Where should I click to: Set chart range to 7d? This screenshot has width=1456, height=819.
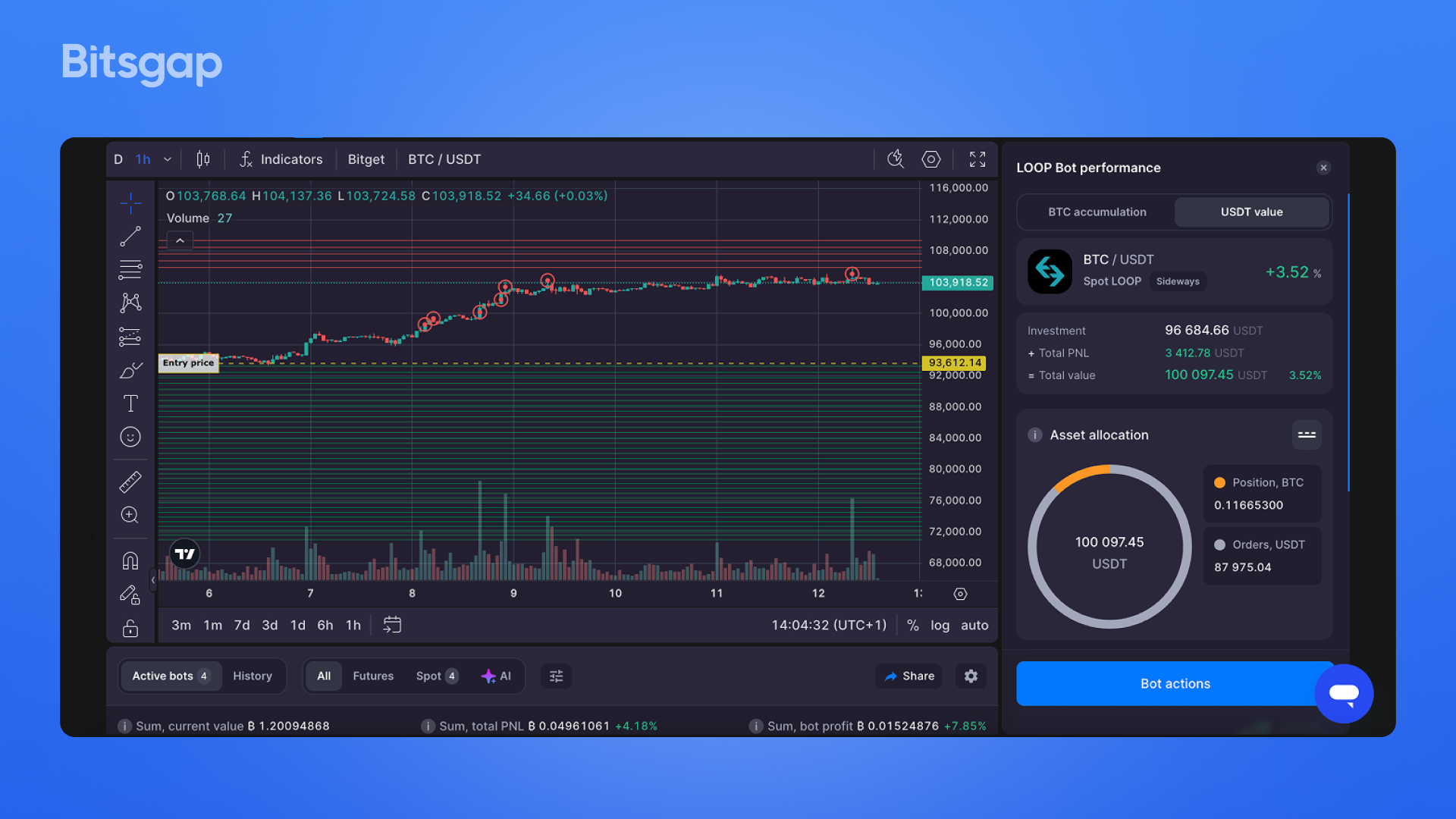[242, 625]
